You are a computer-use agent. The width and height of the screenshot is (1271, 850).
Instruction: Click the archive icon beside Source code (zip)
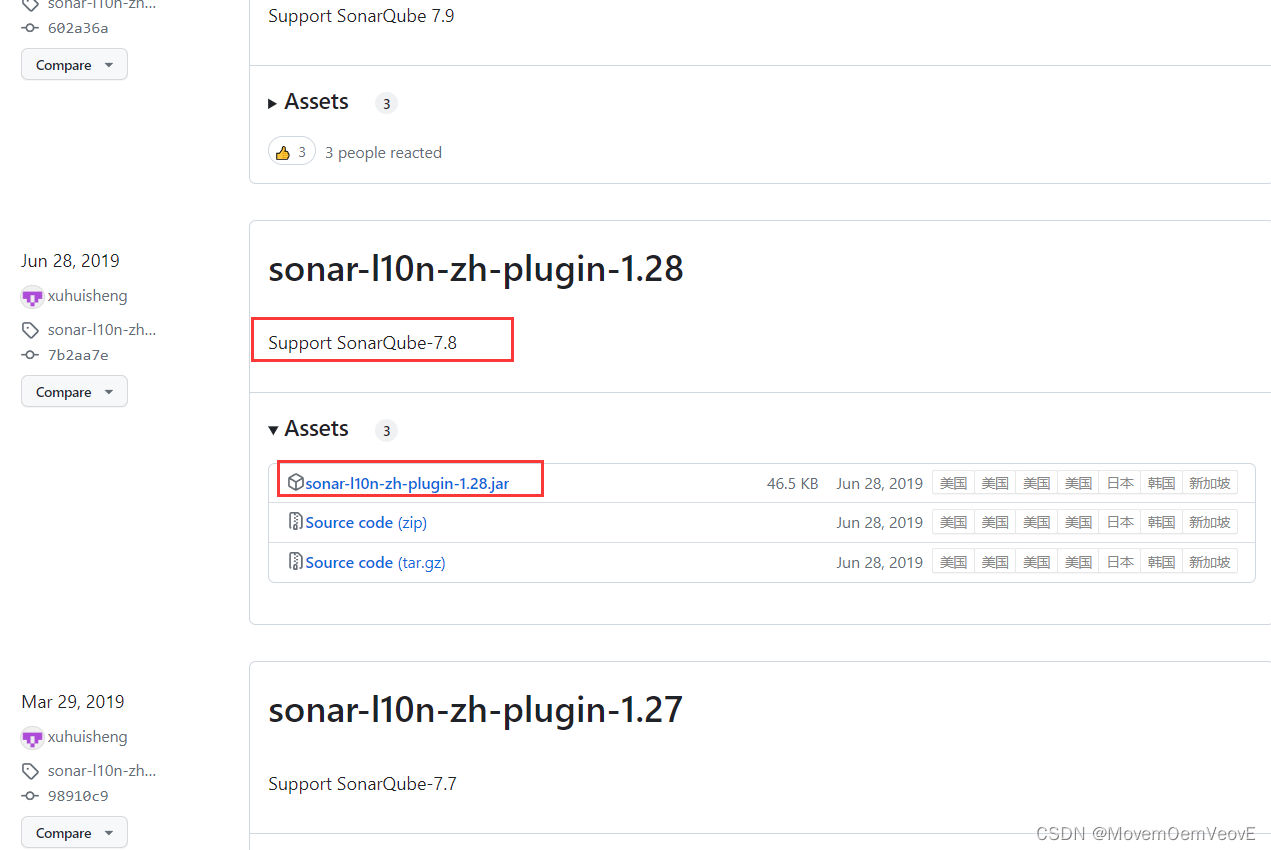[x=295, y=521]
